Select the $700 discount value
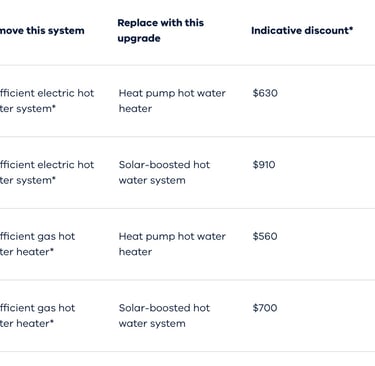 [x=265, y=308]
